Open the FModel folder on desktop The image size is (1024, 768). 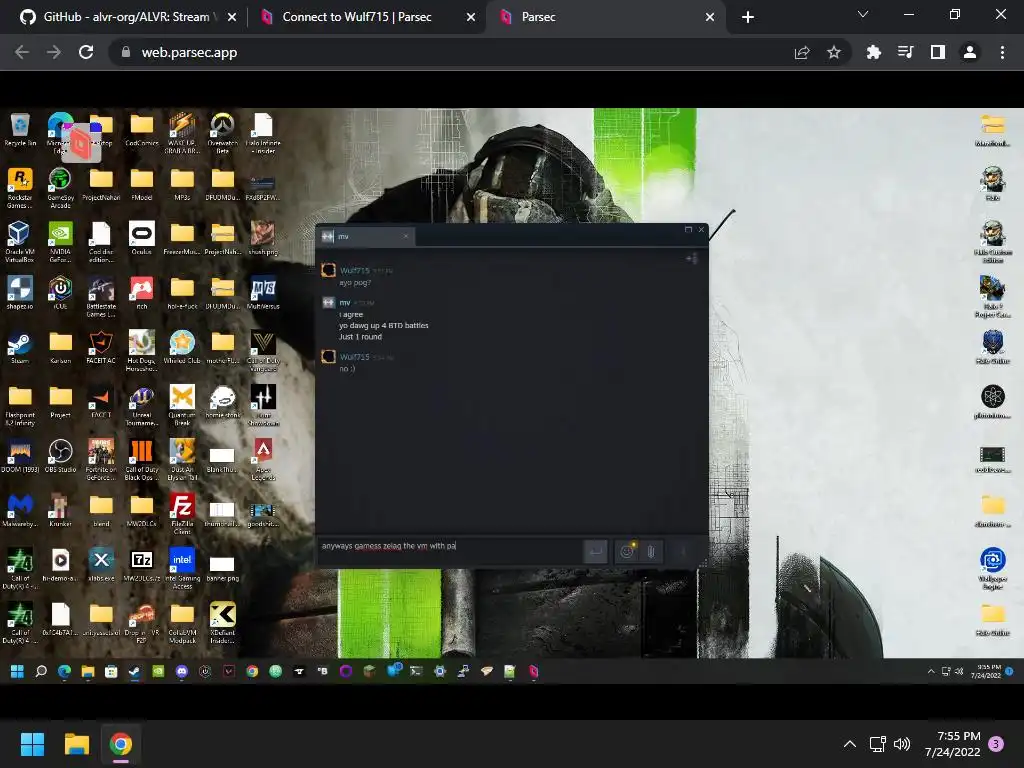tap(141, 184)
